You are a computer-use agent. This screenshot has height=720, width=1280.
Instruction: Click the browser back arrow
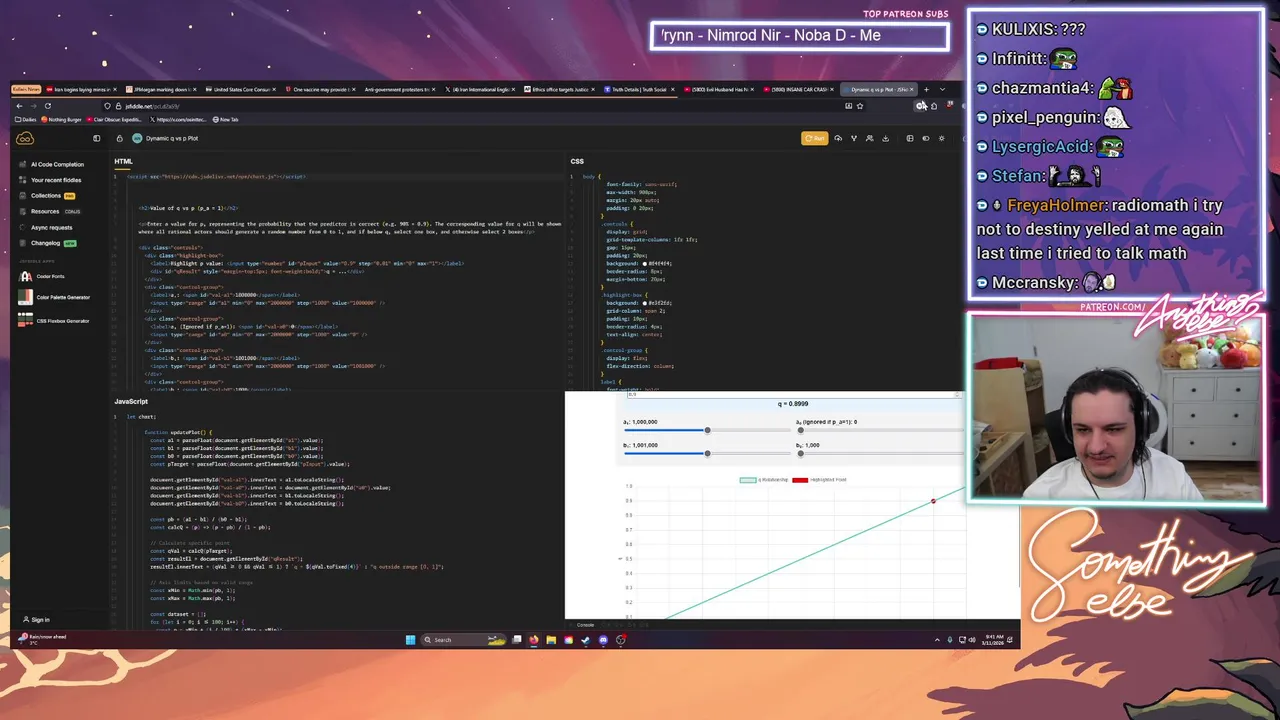click(x=19, y=106)
